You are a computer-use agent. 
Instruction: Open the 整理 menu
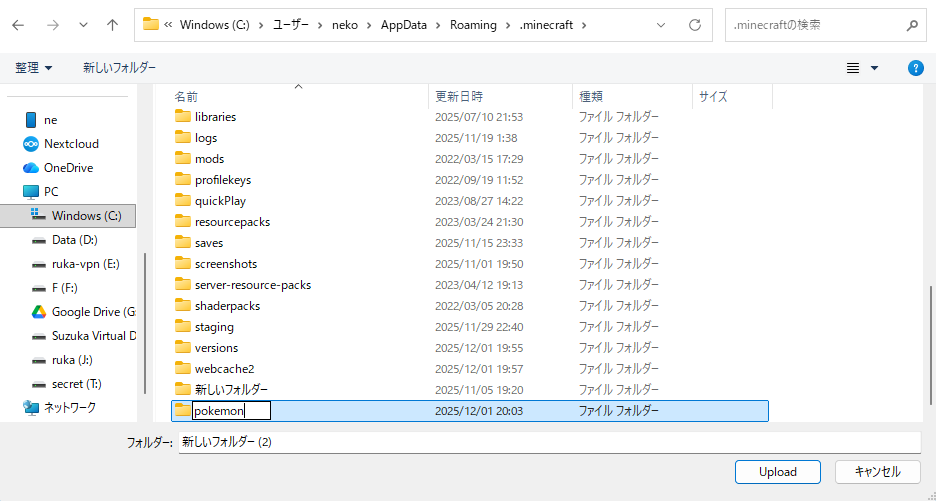pyautogui.click(x=33, y=68)
